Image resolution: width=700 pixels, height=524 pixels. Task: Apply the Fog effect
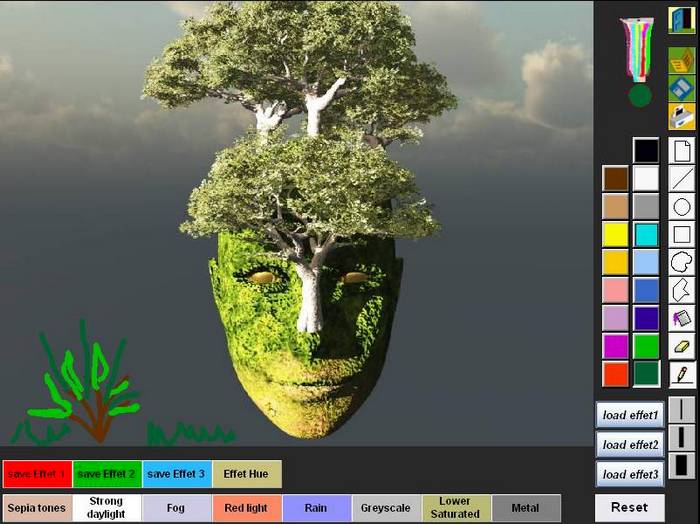[176, 508]
